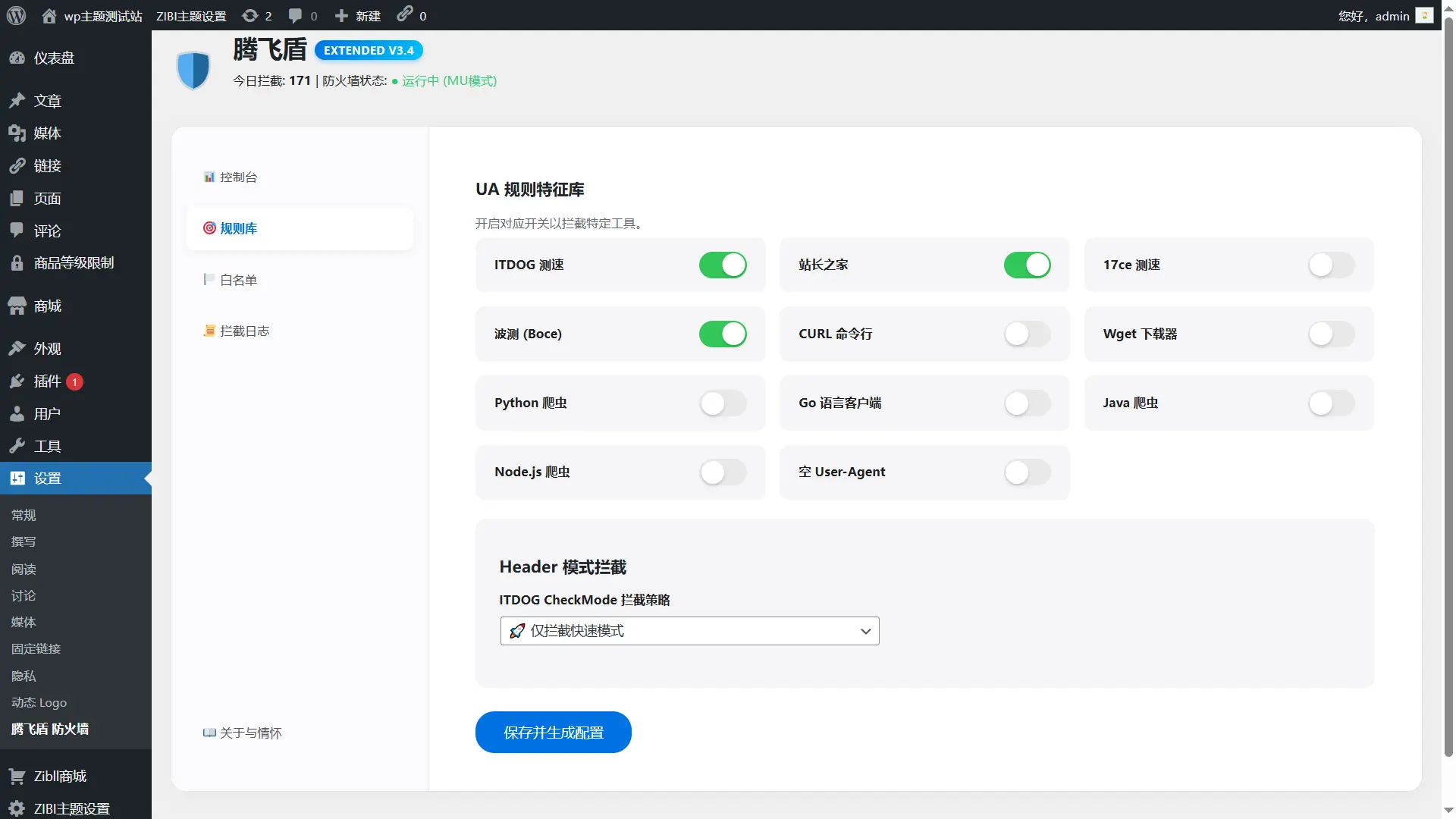
Task: Click the 保存并生成配置 button
Action: click(x=553, y=733)
